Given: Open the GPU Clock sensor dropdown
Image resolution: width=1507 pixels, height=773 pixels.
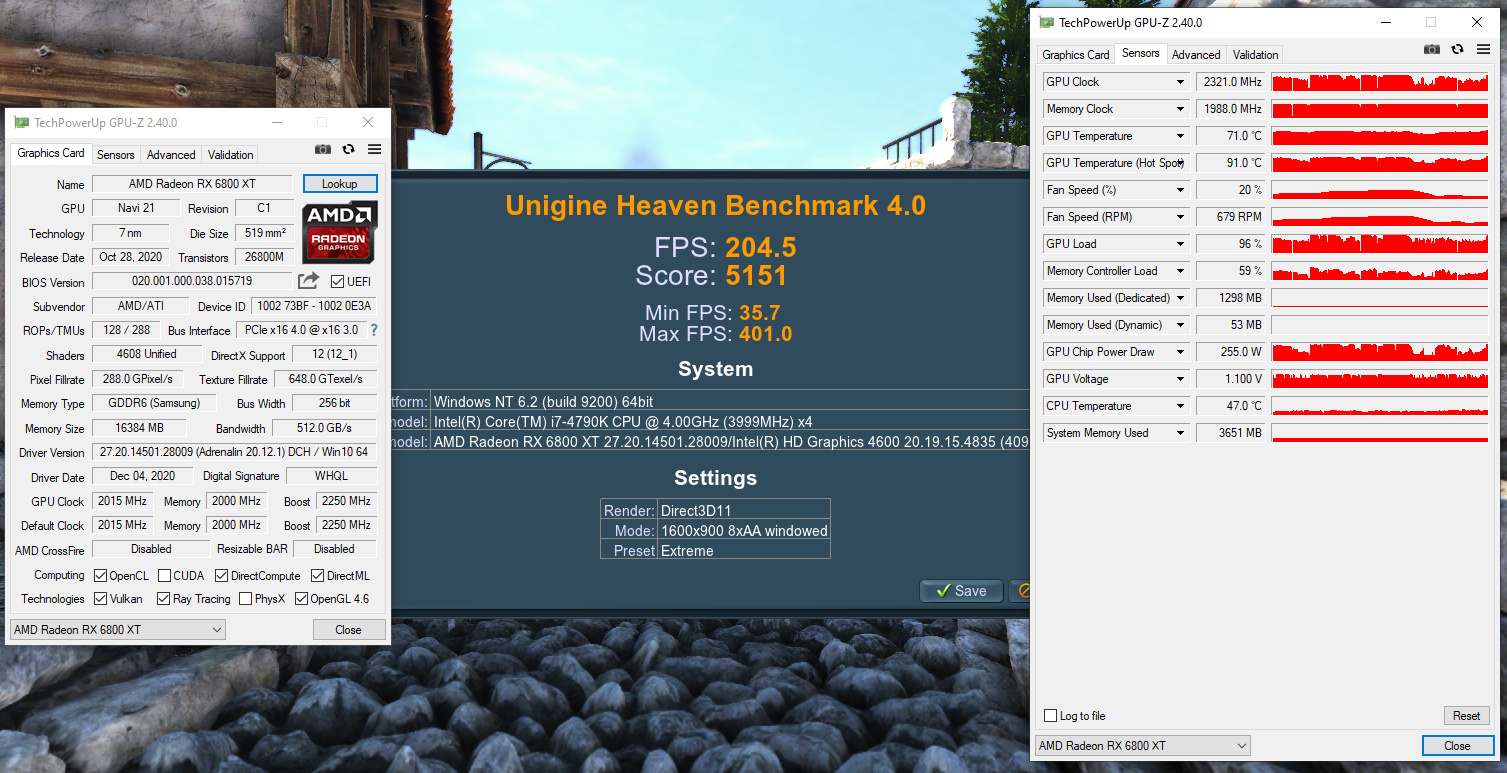Looking at the screenshot, I should [1180, 82].
